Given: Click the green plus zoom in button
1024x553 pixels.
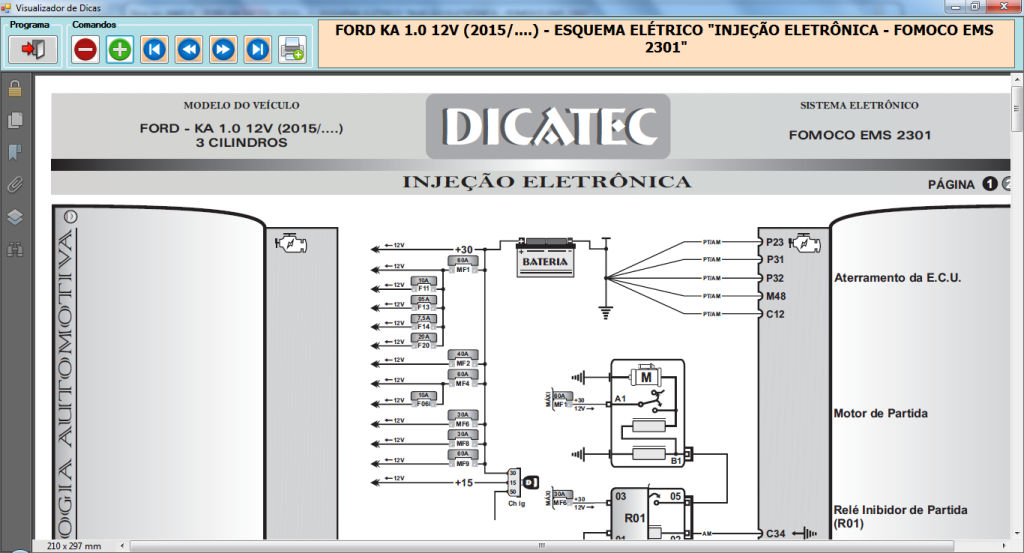Looking at the screenshot, I should [120, 50].
